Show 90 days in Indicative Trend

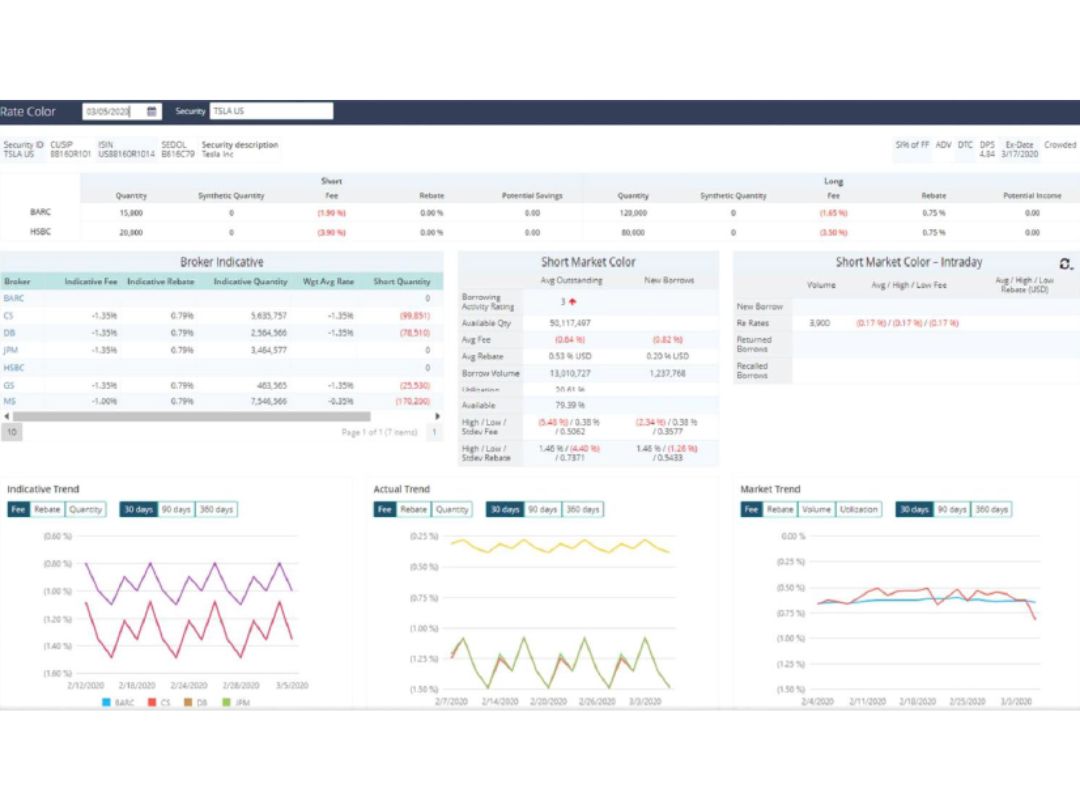(176, 510)
